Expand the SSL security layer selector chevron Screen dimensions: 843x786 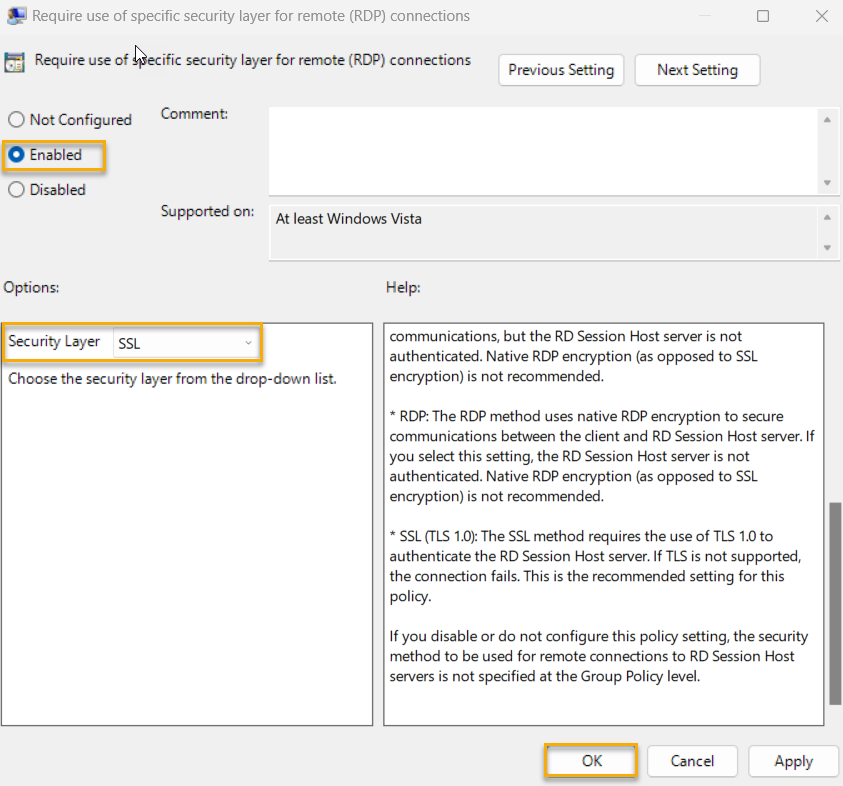coord(249,343)
